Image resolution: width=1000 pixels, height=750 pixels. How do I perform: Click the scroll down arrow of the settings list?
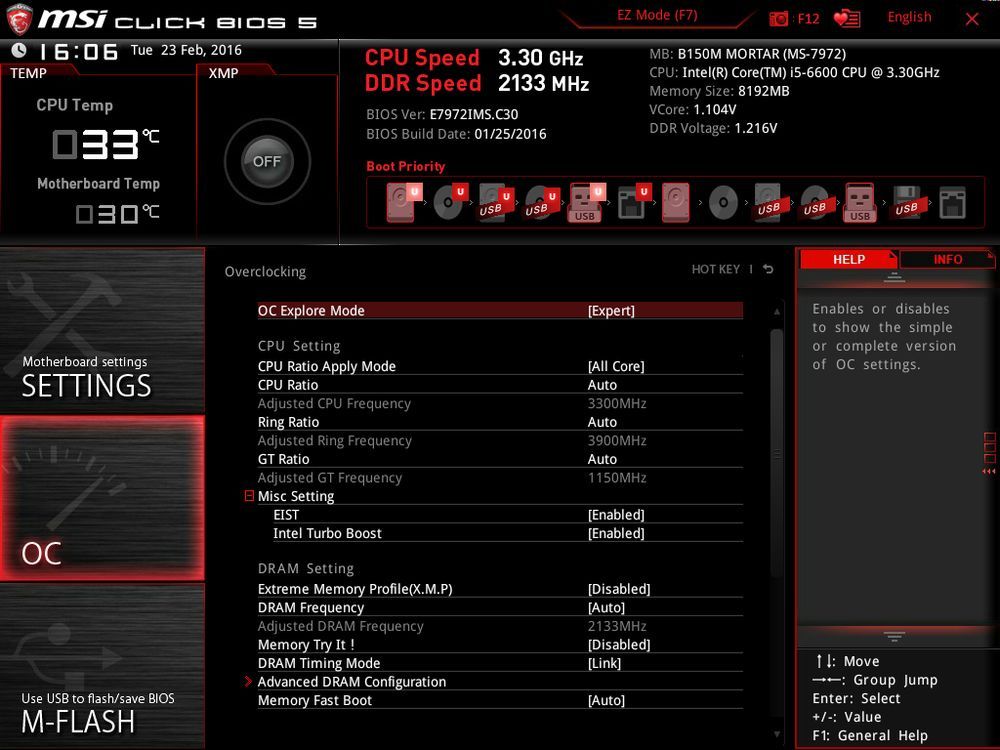777,734
